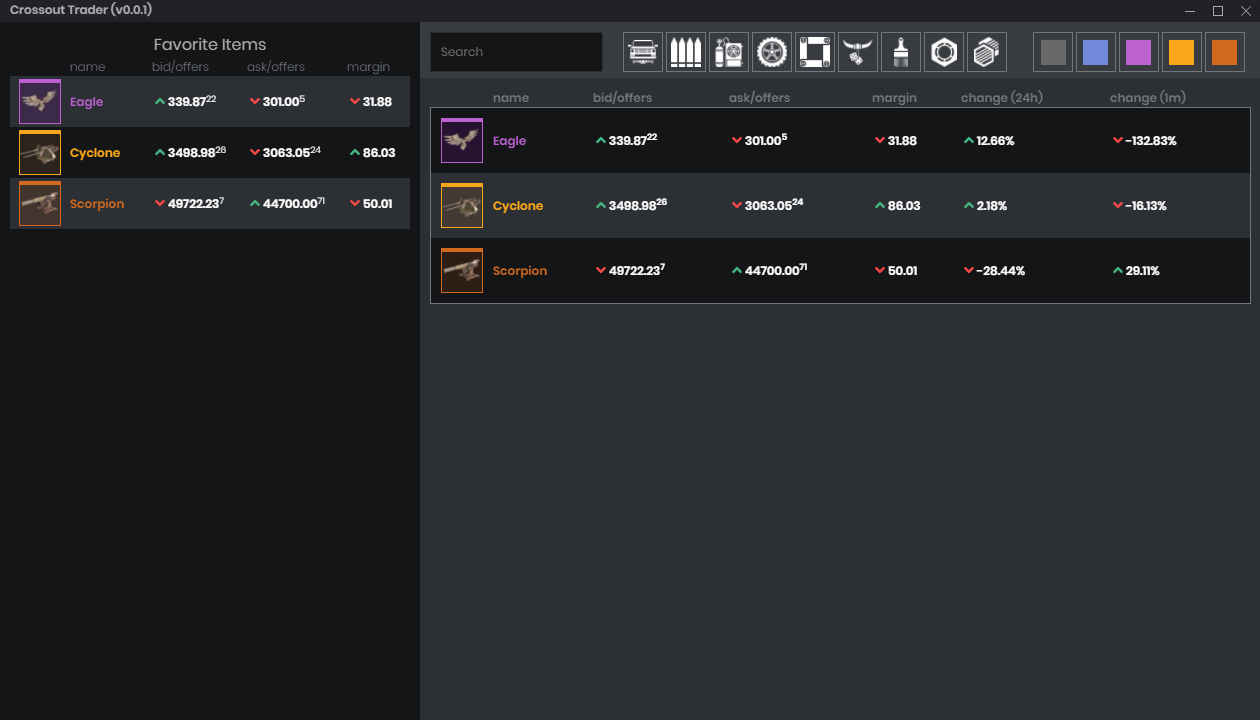This screenshot has width=1260, height=720.
Task: Open Scorpion thumbnail in Favorite Items
Action: (40, 204)
